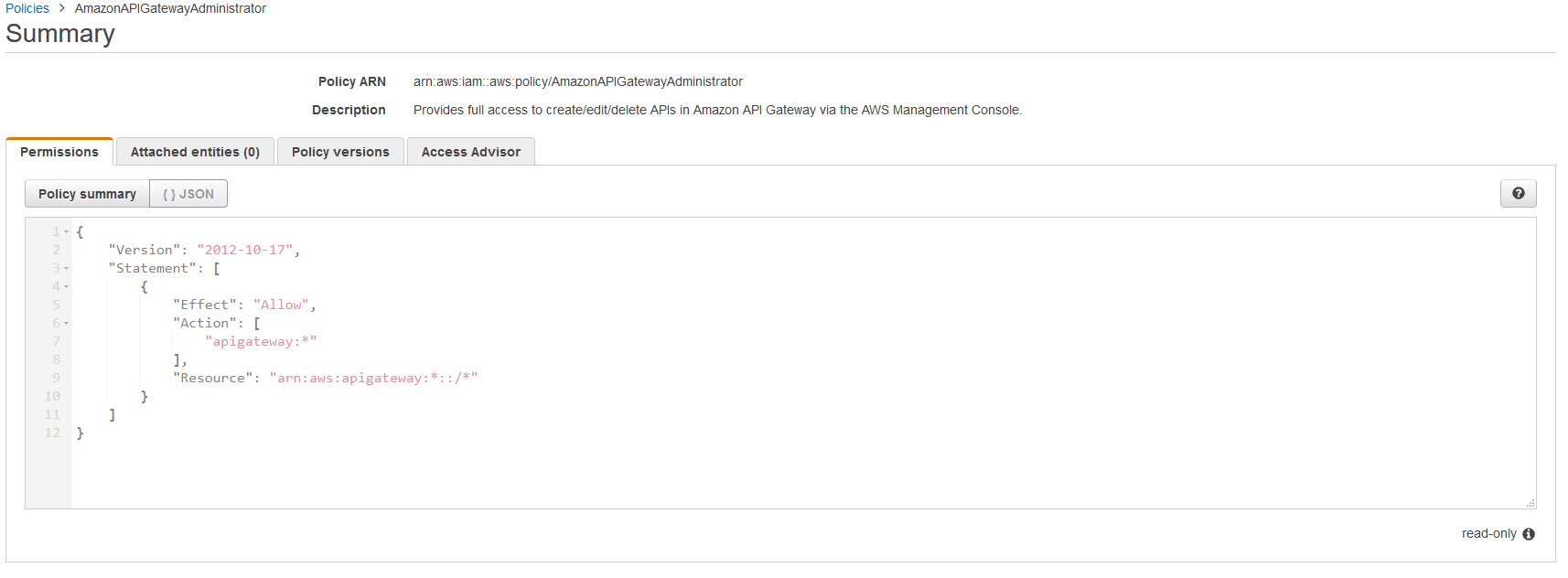Screen dimensions: 1568x578
Task: Click line number 12 in the gutter
Action: pyautogui.click(x=52, y=433)
